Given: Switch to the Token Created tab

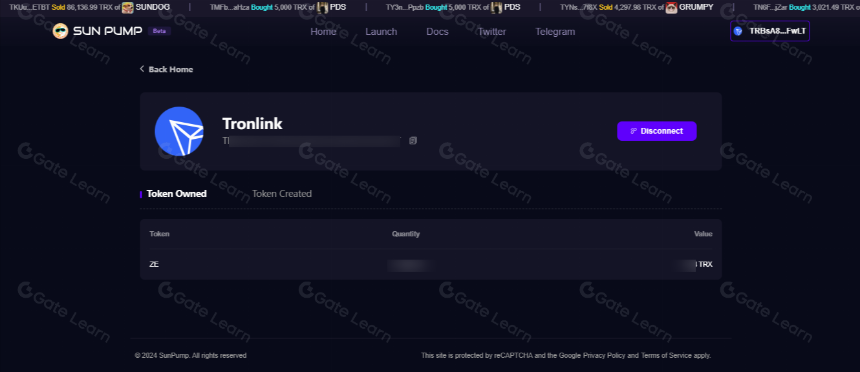Looking at the screenshot, I should (x=282, y=194).
